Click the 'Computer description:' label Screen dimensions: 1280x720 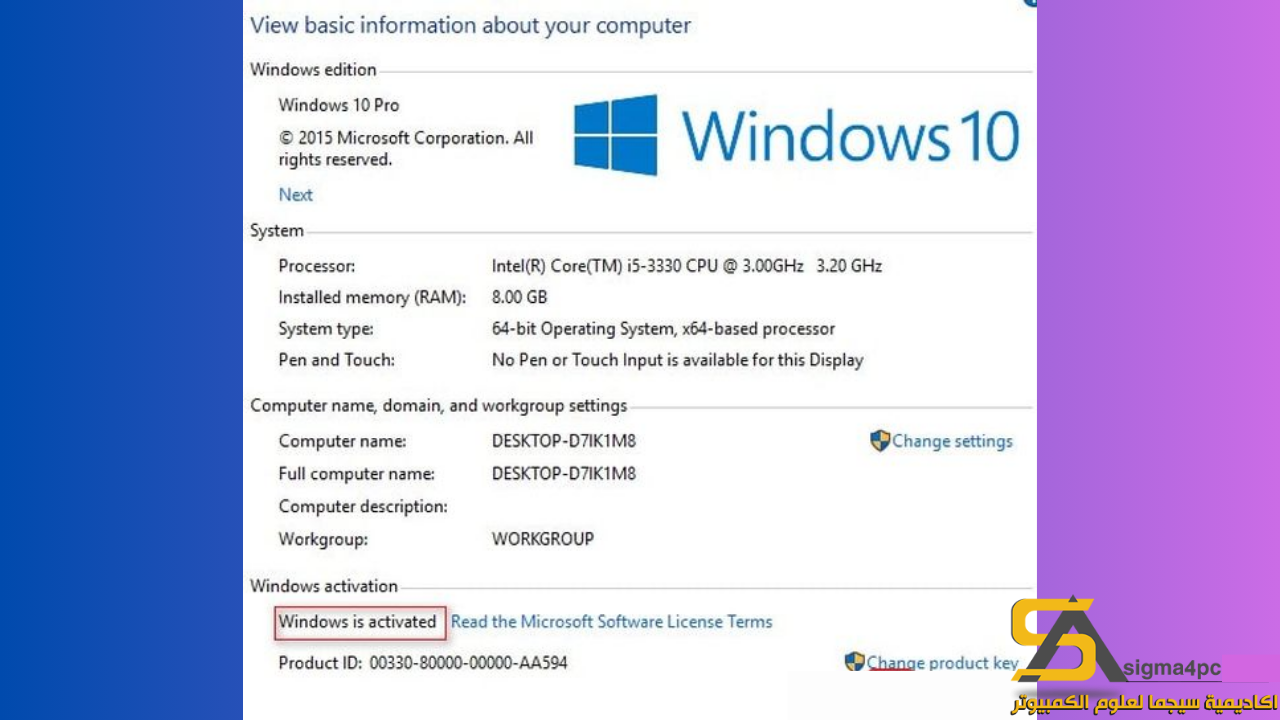coord(363,506)
